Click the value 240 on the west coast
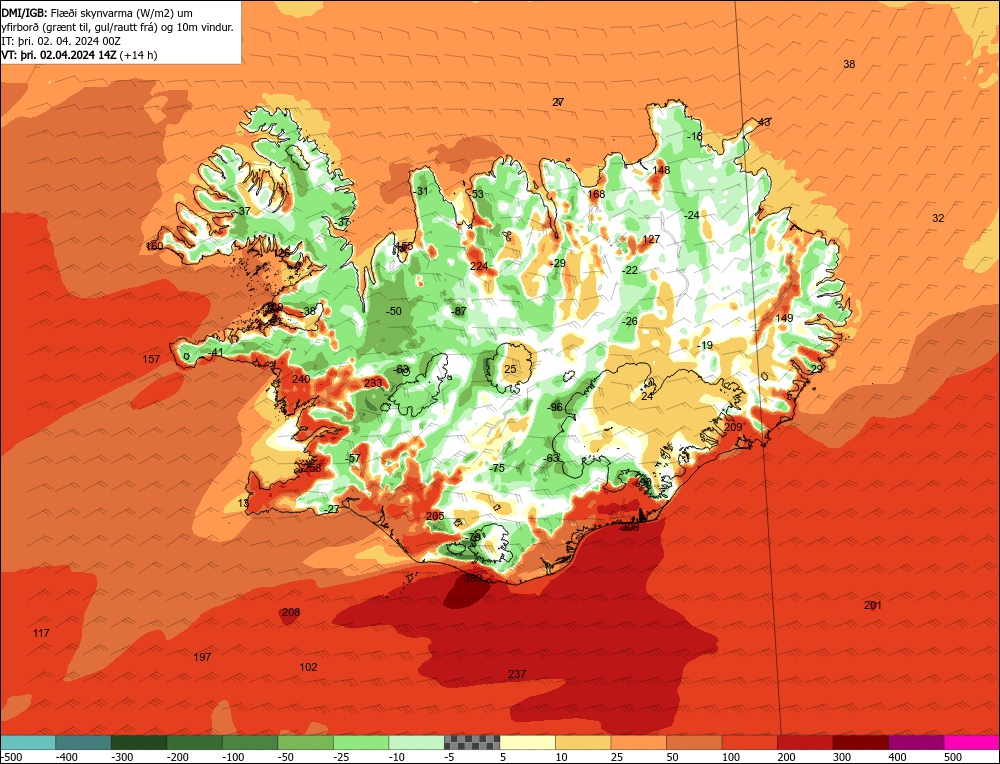 click(x=300, y=379)
